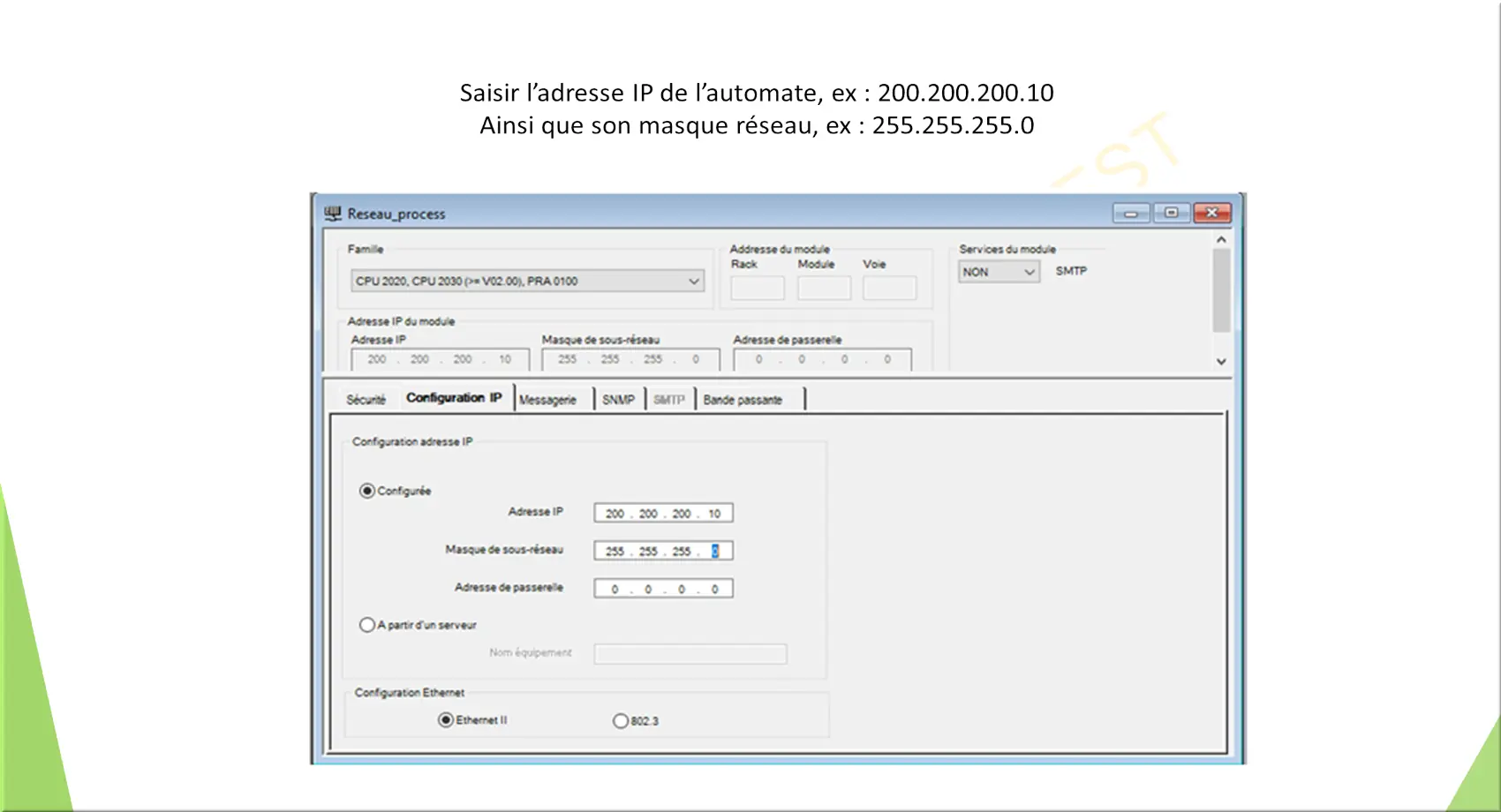
Task: Click the Famille label
Action: [366, 249]
